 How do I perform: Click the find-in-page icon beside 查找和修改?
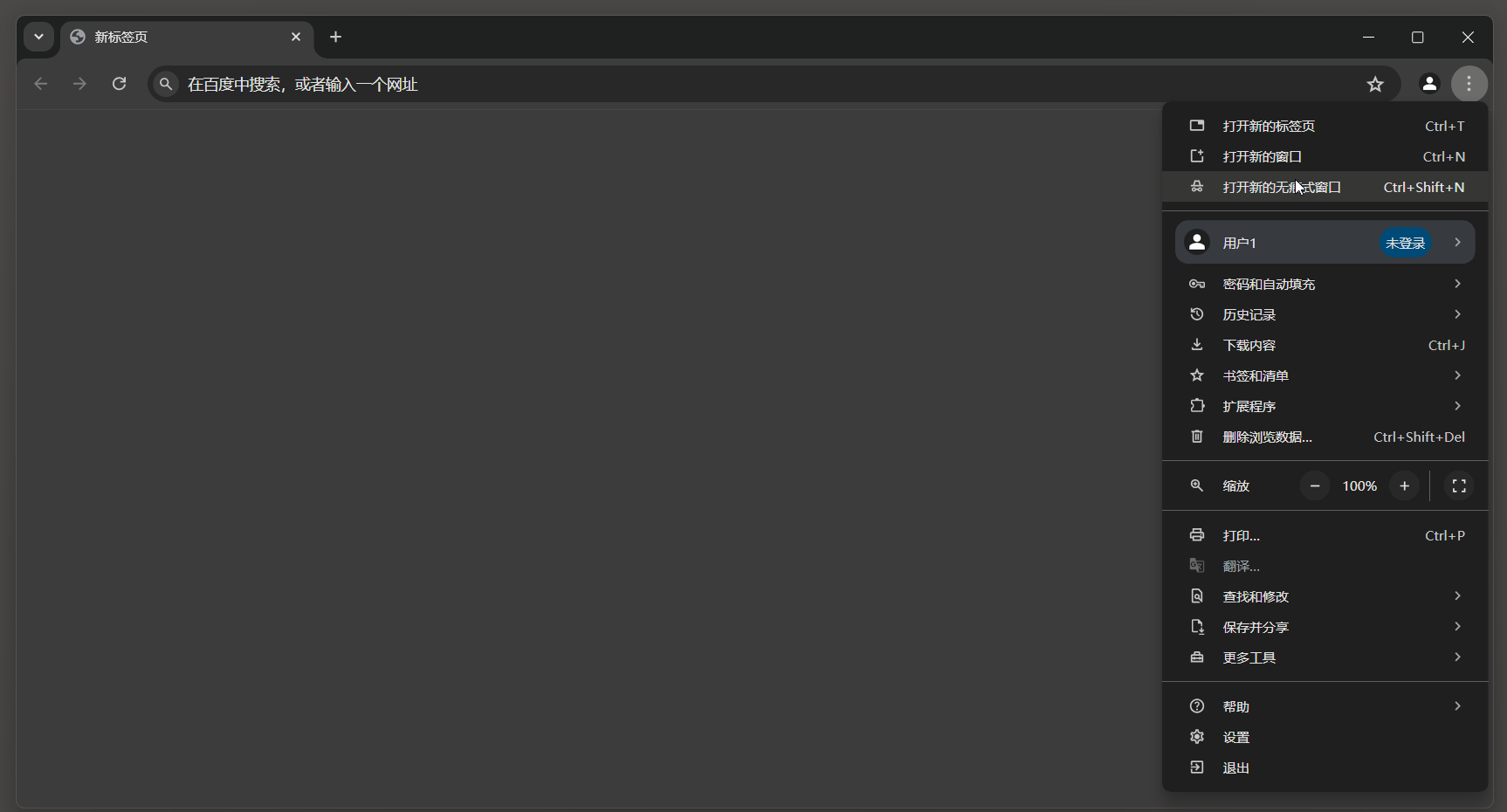(1197, 596)
